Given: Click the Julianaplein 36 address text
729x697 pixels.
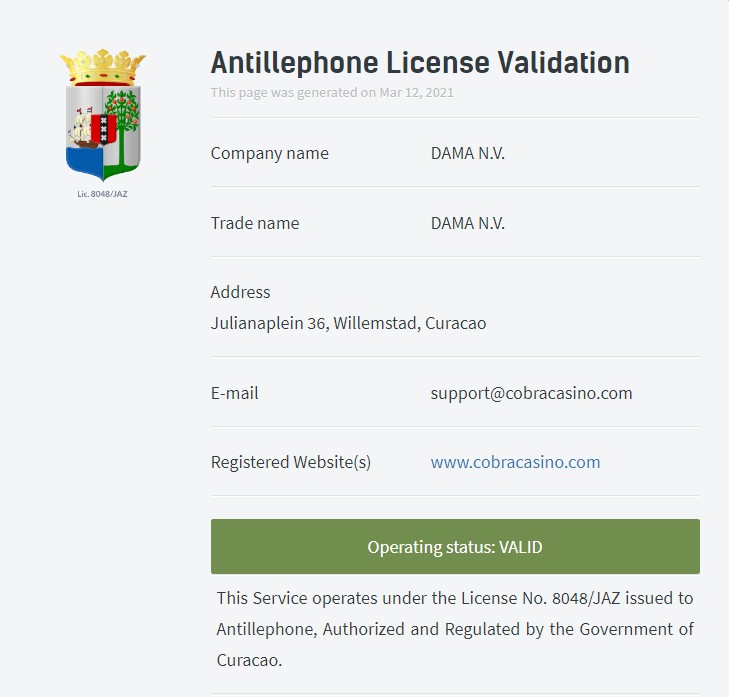Looking at the screenshot, I should (x=348, y=323).
